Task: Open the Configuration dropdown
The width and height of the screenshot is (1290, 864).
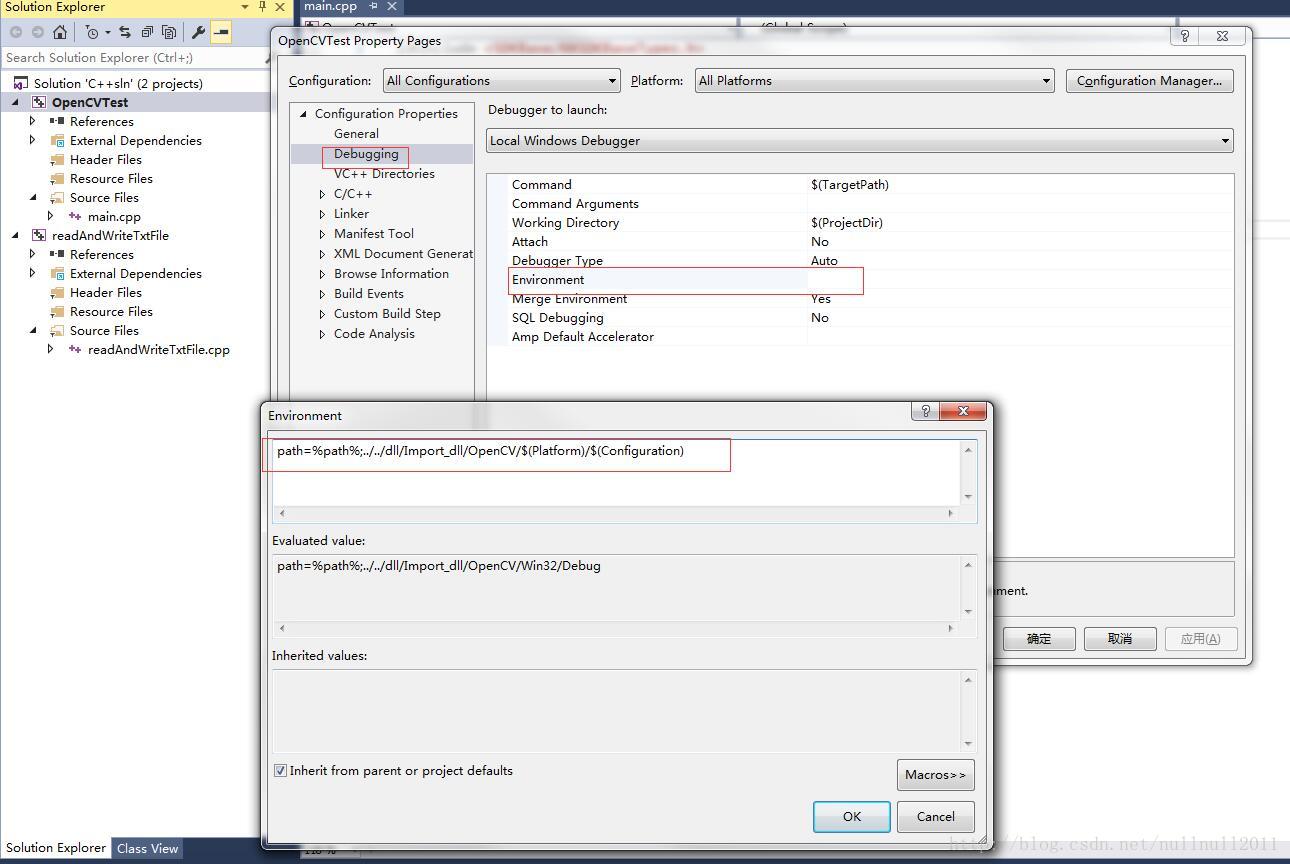Action: pyautogui.click(x=502, y=81)
